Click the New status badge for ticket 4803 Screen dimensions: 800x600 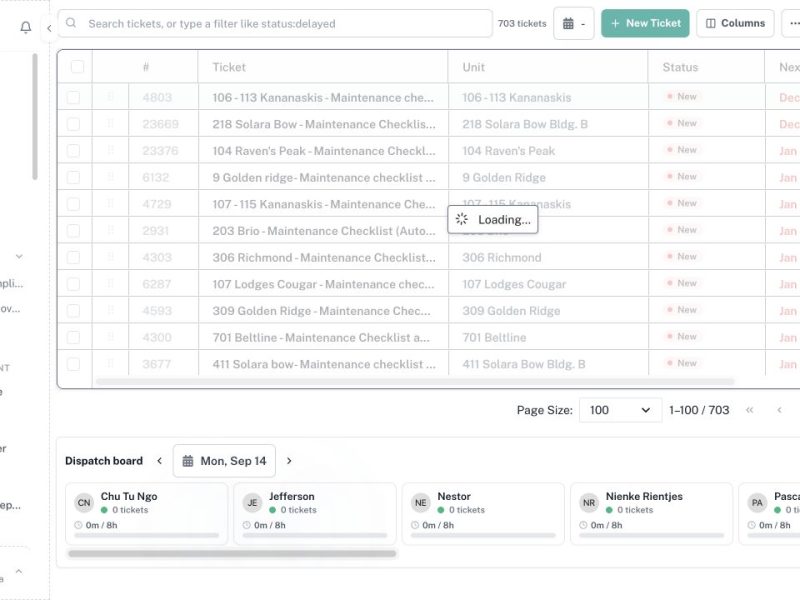pos(682,96)
